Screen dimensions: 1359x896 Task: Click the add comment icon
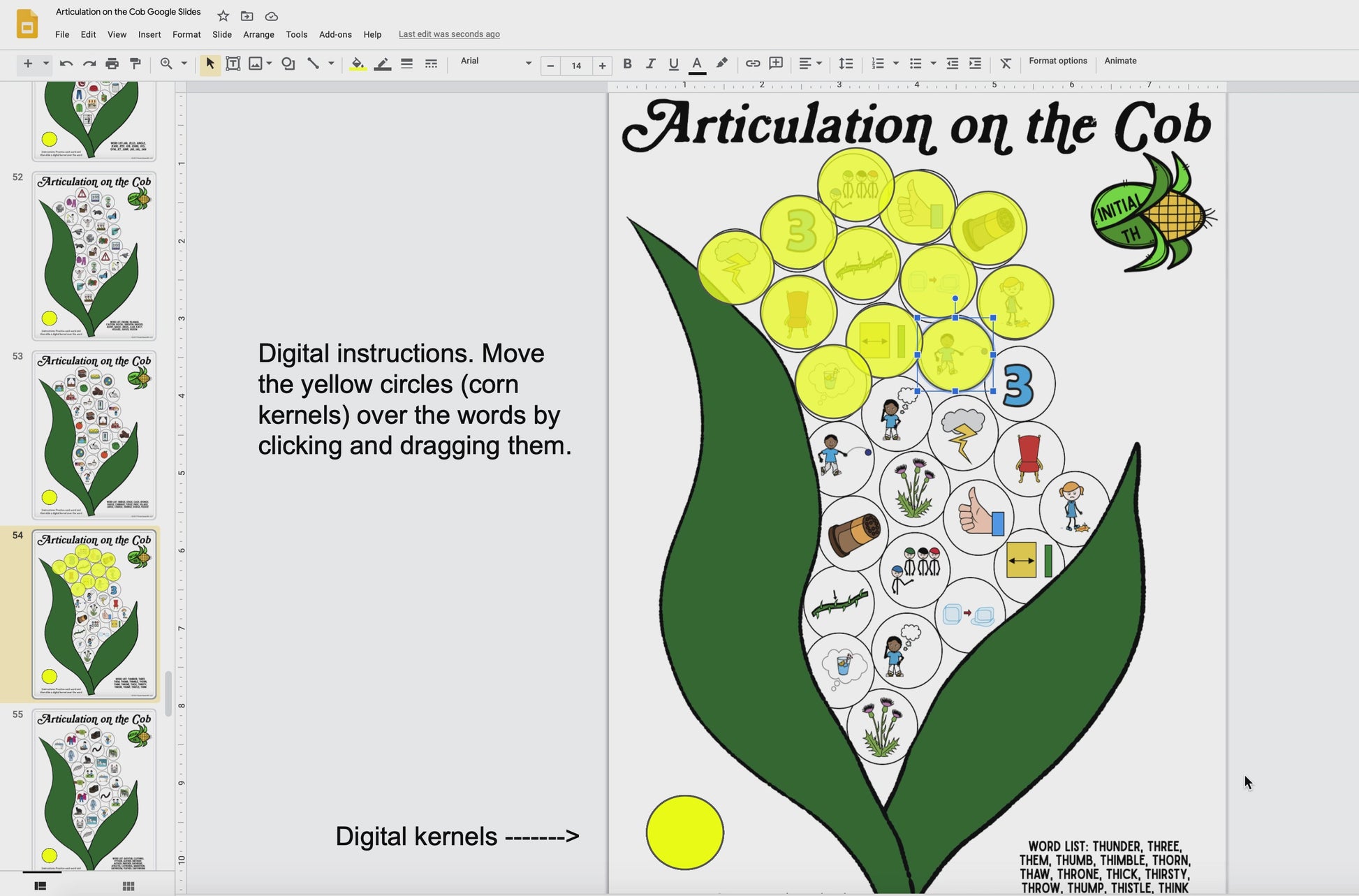(x=775, y=64)
